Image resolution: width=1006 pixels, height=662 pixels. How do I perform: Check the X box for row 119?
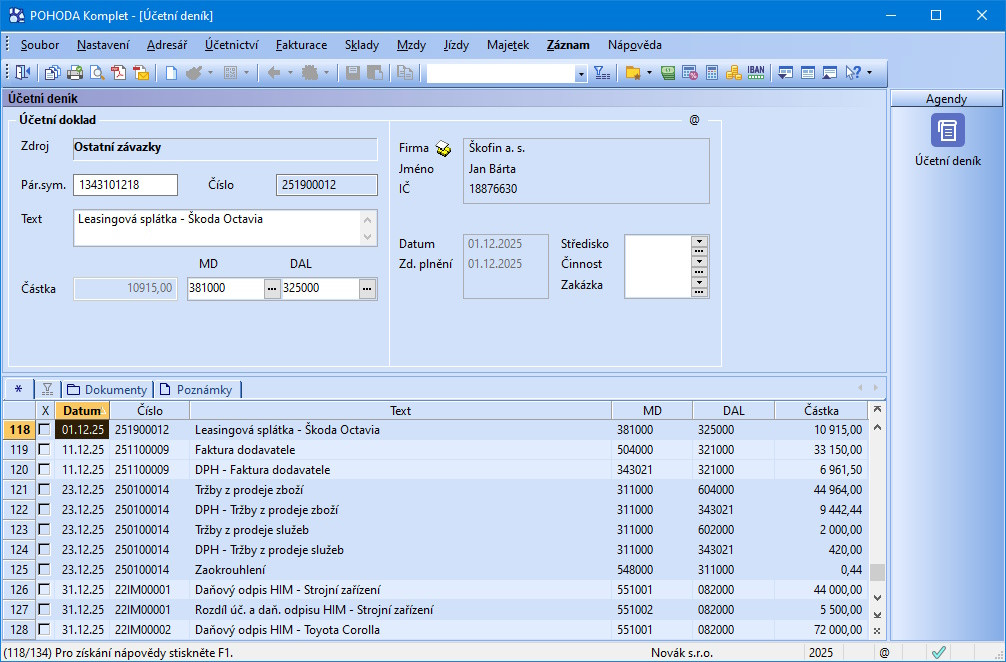[44, 450]
